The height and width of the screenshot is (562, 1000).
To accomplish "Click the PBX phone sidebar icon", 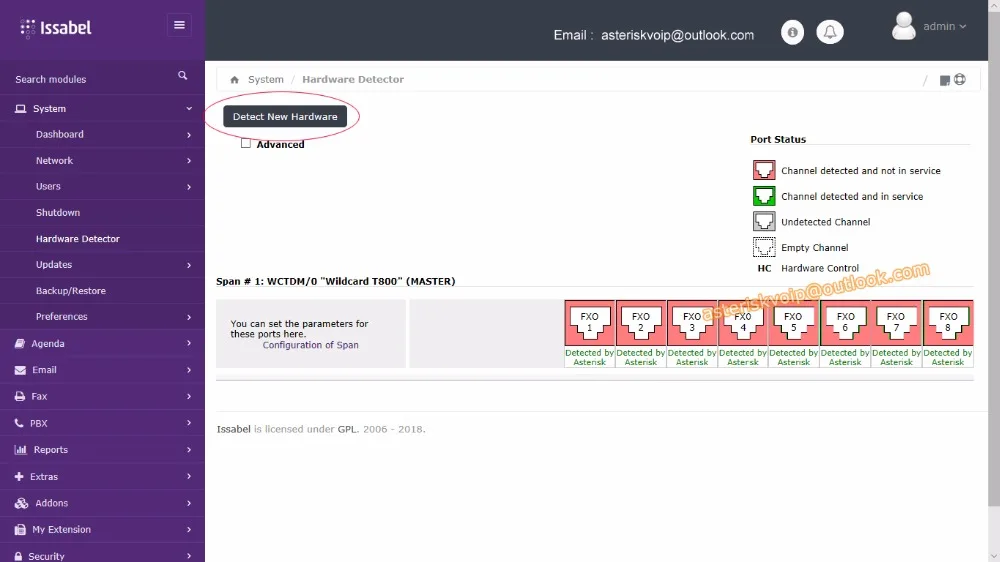I will pyautogui.click(x=18, y=423).
